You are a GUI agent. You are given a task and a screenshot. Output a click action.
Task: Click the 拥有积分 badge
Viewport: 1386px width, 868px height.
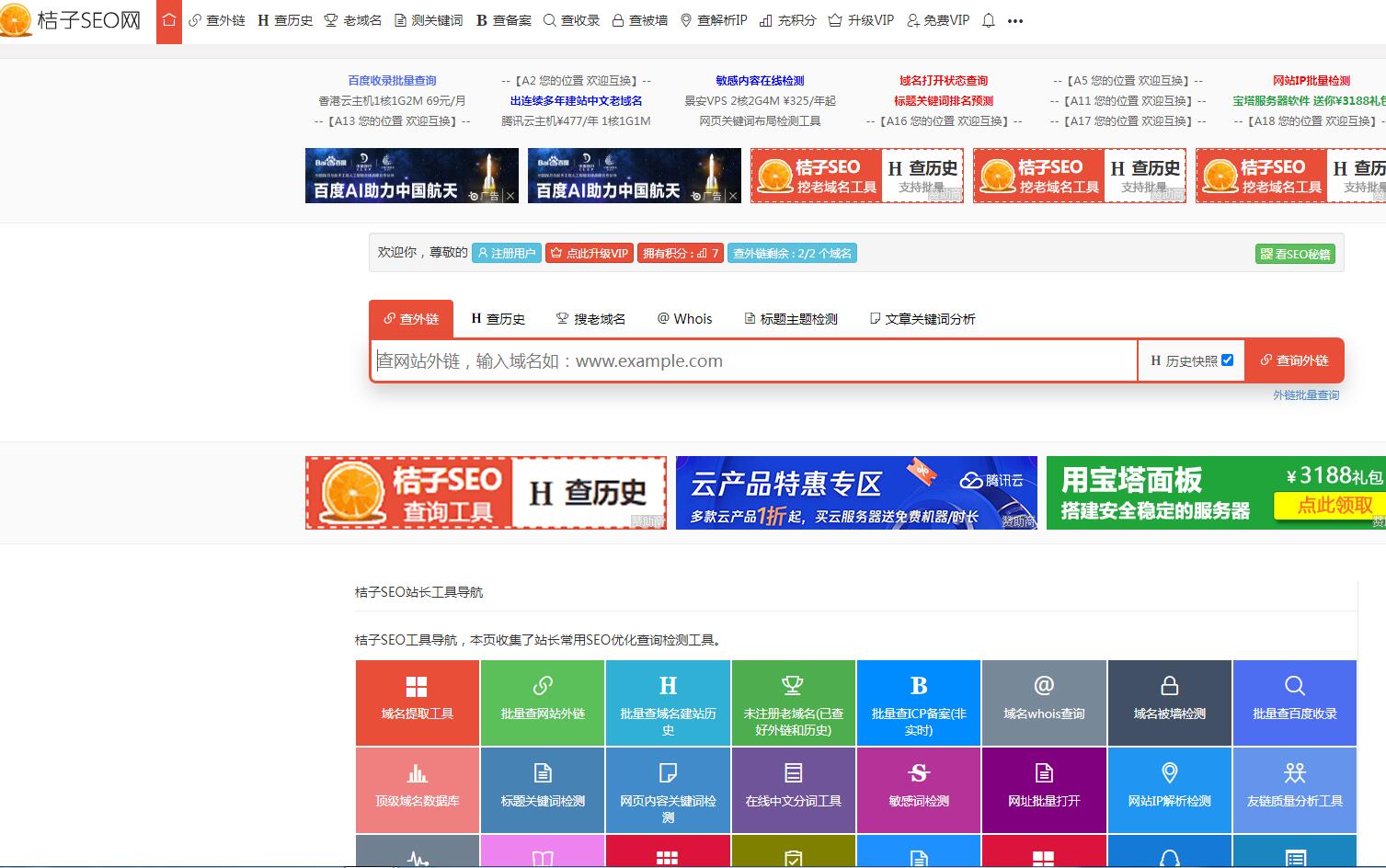[x=681, y=253]
